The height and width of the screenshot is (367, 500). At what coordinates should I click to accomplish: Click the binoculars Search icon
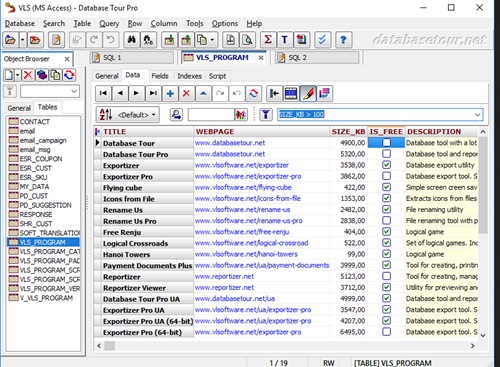[x=131, y=40]
